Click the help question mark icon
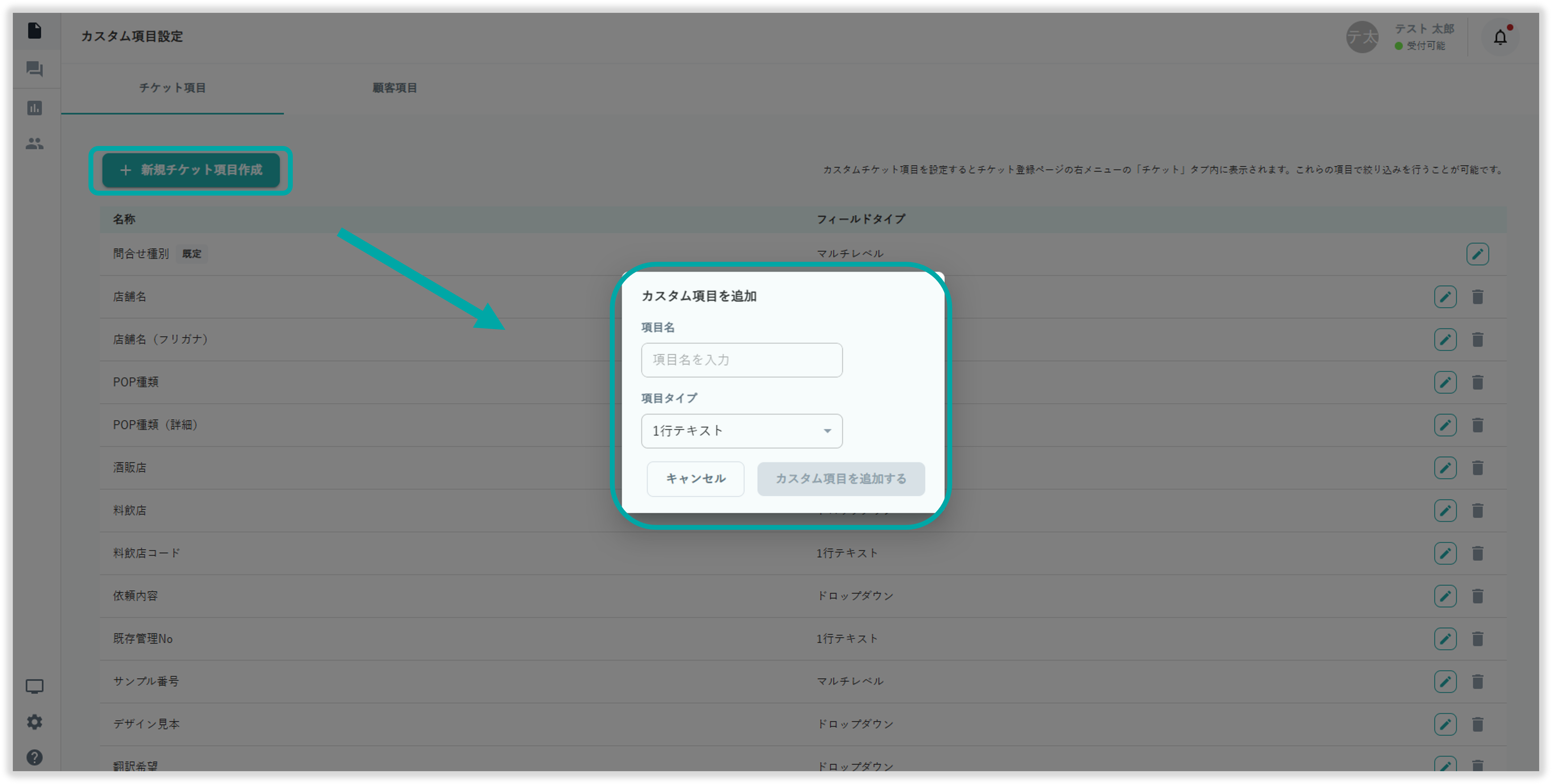The image size is (1552, 784). (35, 758)
